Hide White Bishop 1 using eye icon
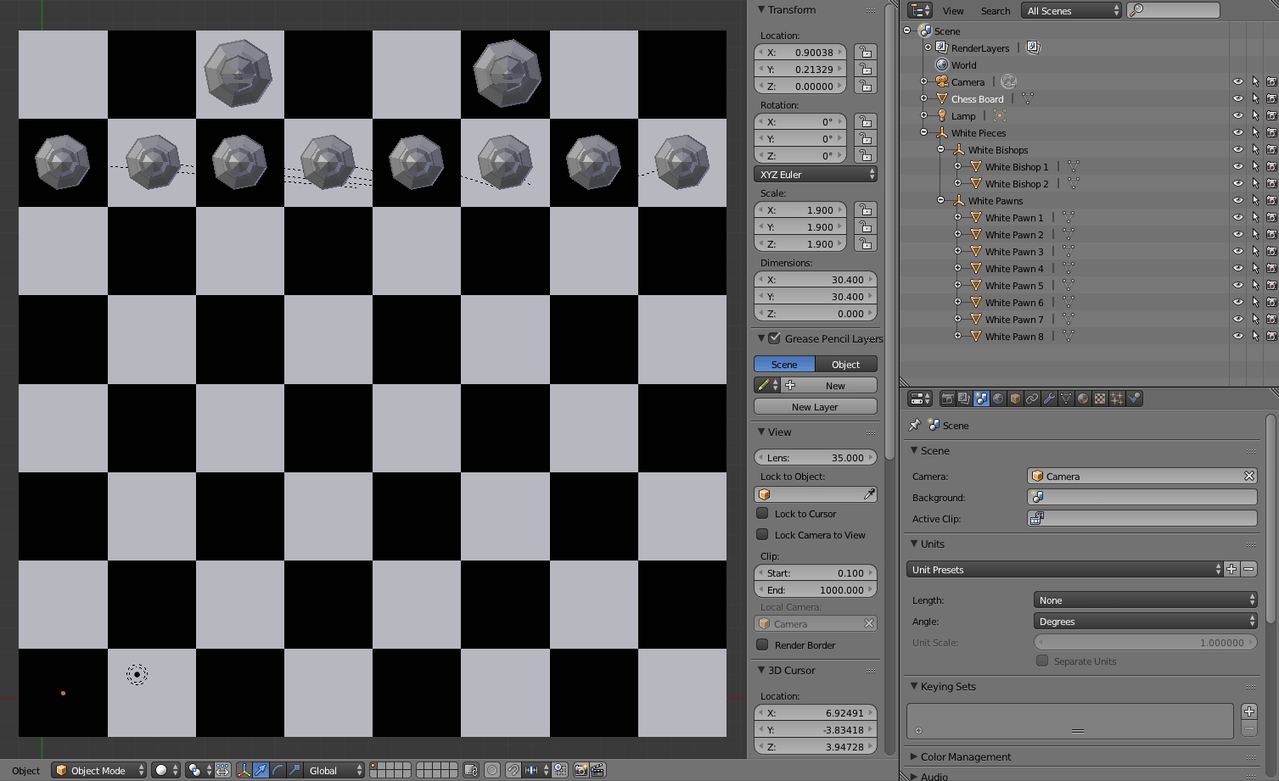This screenshot has height=781, width=1279. [x=1238, y=167]
